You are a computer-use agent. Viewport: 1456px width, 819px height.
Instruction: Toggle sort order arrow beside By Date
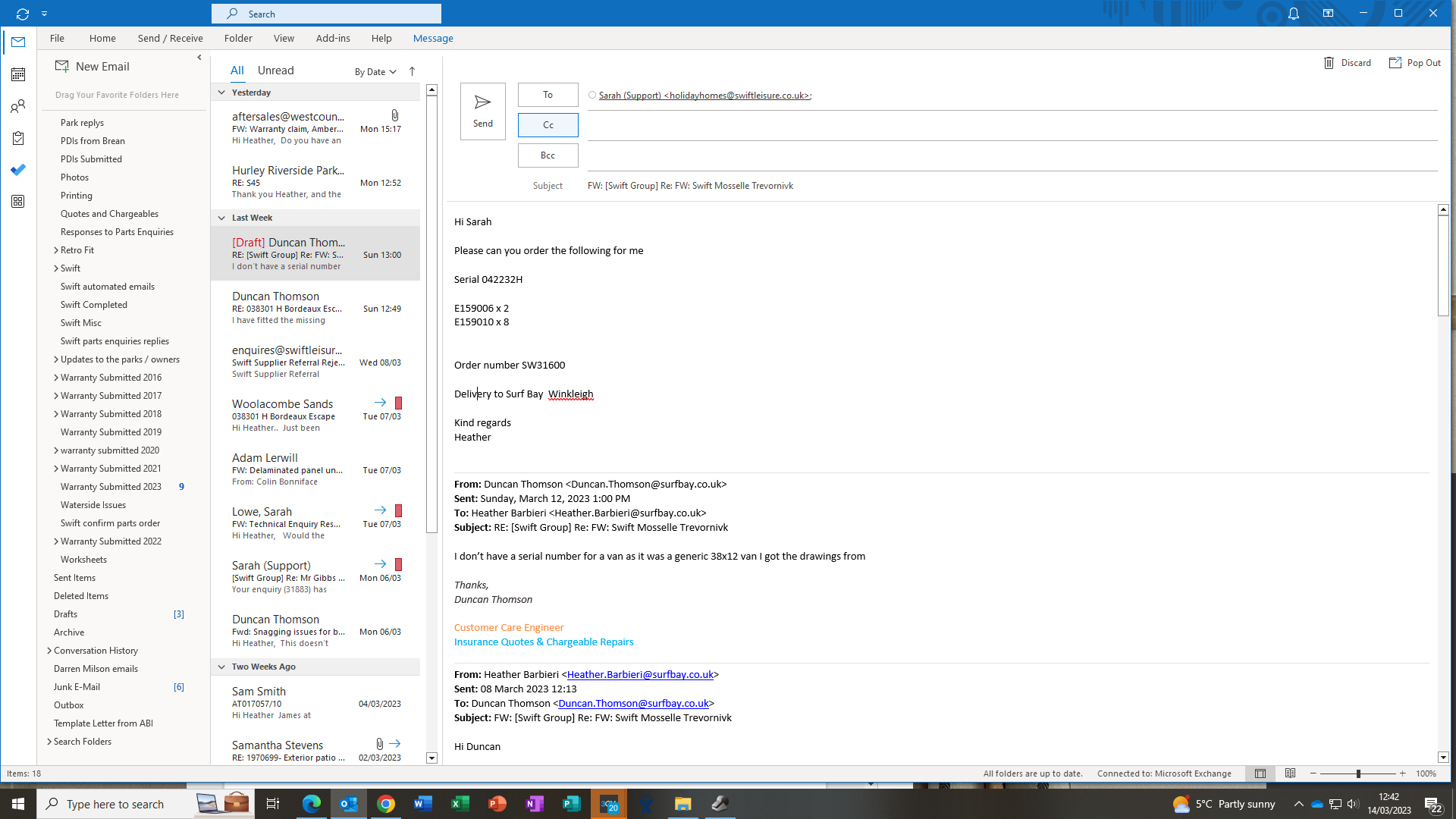pos(412,71)
